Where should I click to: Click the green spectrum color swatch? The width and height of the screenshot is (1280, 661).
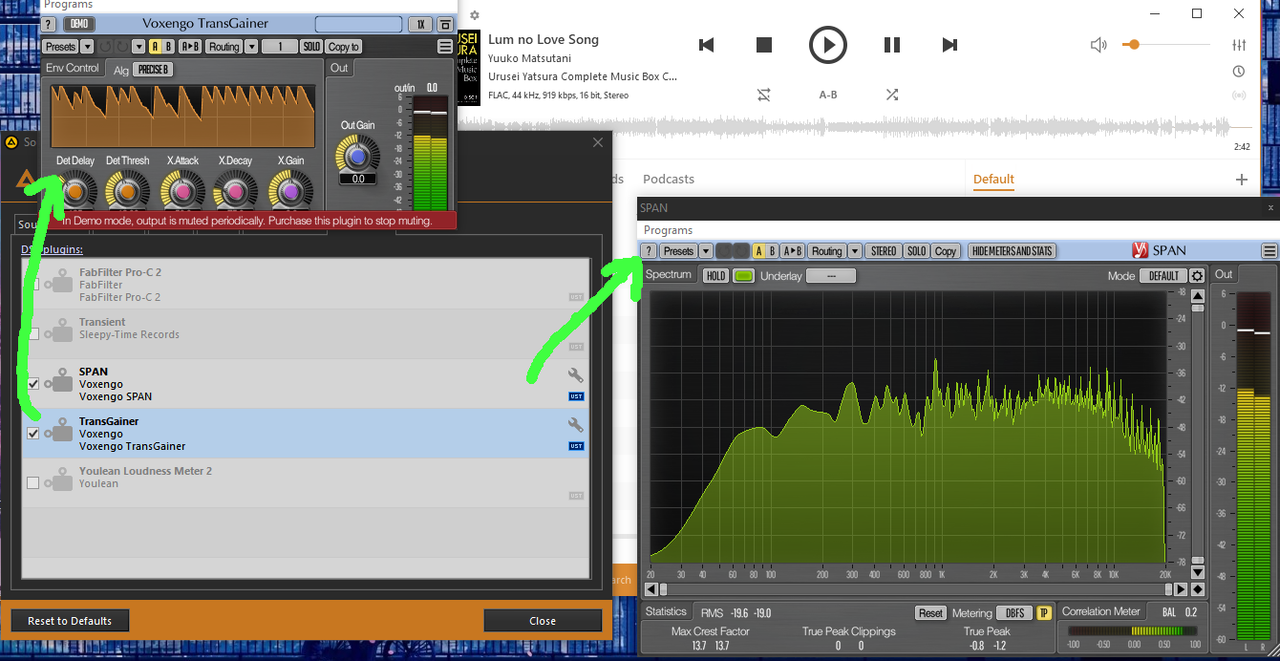point(743,276)
